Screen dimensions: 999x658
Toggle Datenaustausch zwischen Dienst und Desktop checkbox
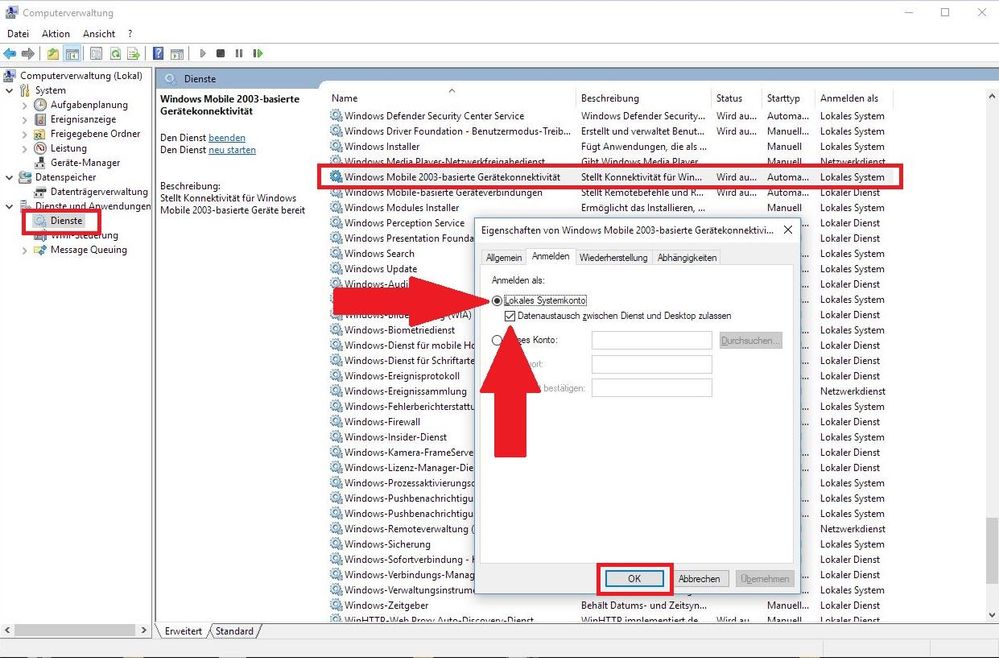point(511,316)
